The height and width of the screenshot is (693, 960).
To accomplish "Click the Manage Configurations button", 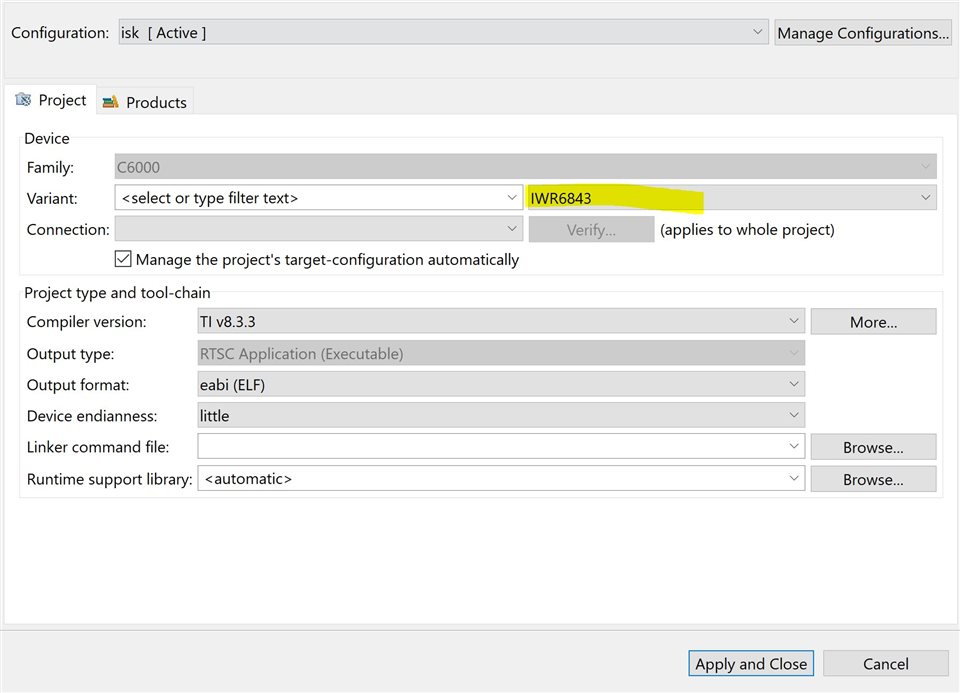I will pos(863,32).
